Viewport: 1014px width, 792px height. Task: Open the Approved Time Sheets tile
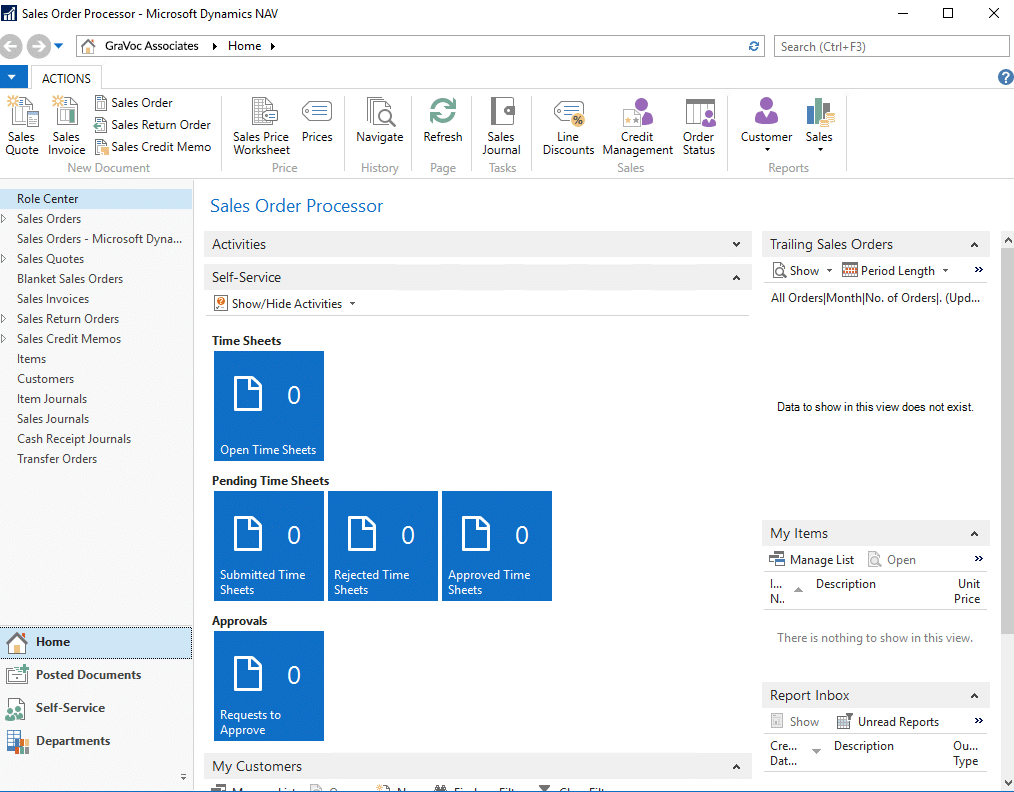click(x=497, y=546)
